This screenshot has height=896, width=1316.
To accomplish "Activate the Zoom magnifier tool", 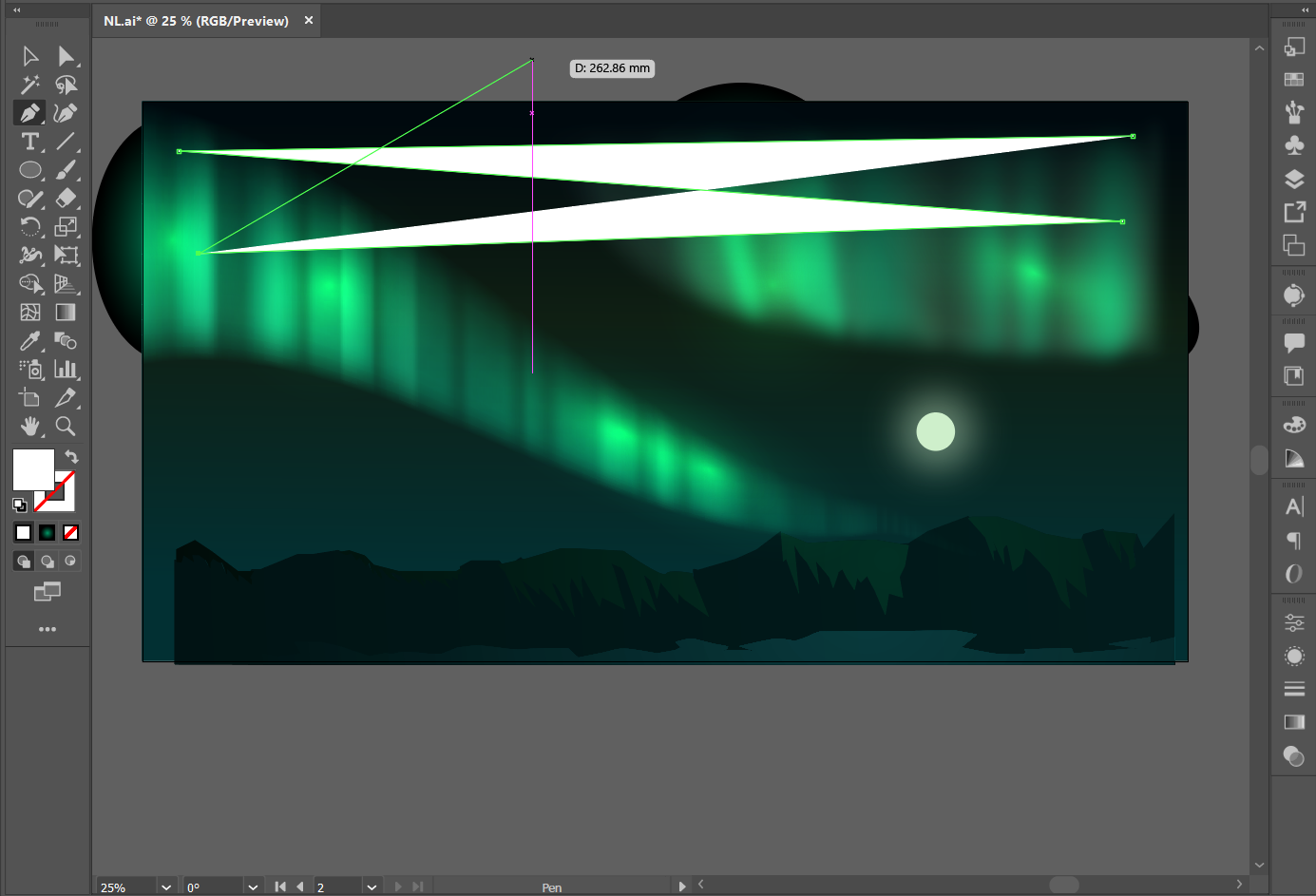I will tap(66, 427).
